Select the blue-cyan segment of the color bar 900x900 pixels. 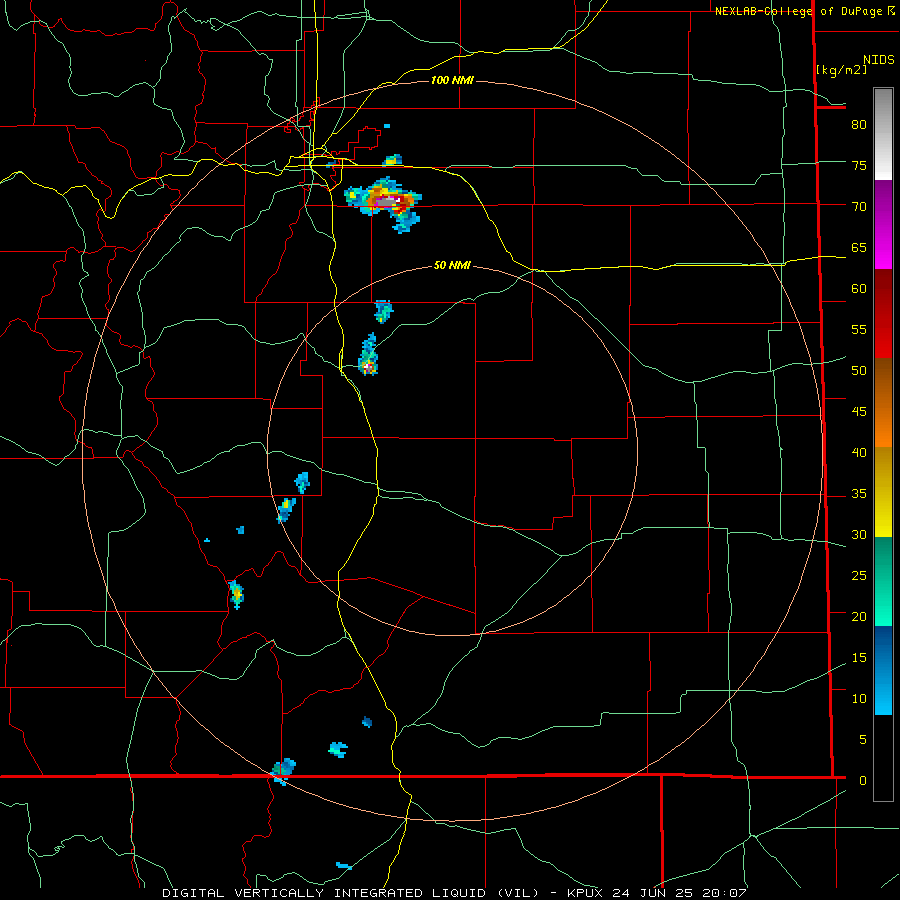(x=883, y=670)
